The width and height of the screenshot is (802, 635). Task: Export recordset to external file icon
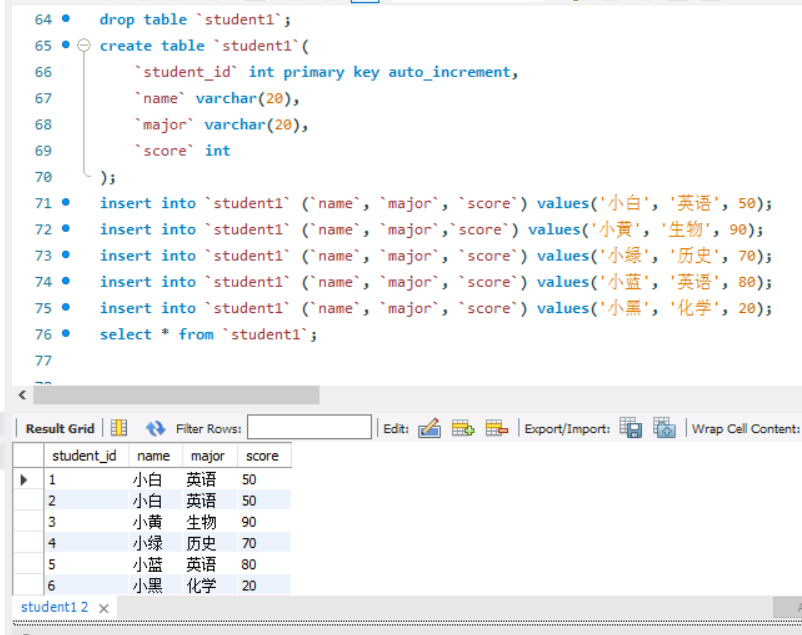pyautogui.click(x=631, y=427)
